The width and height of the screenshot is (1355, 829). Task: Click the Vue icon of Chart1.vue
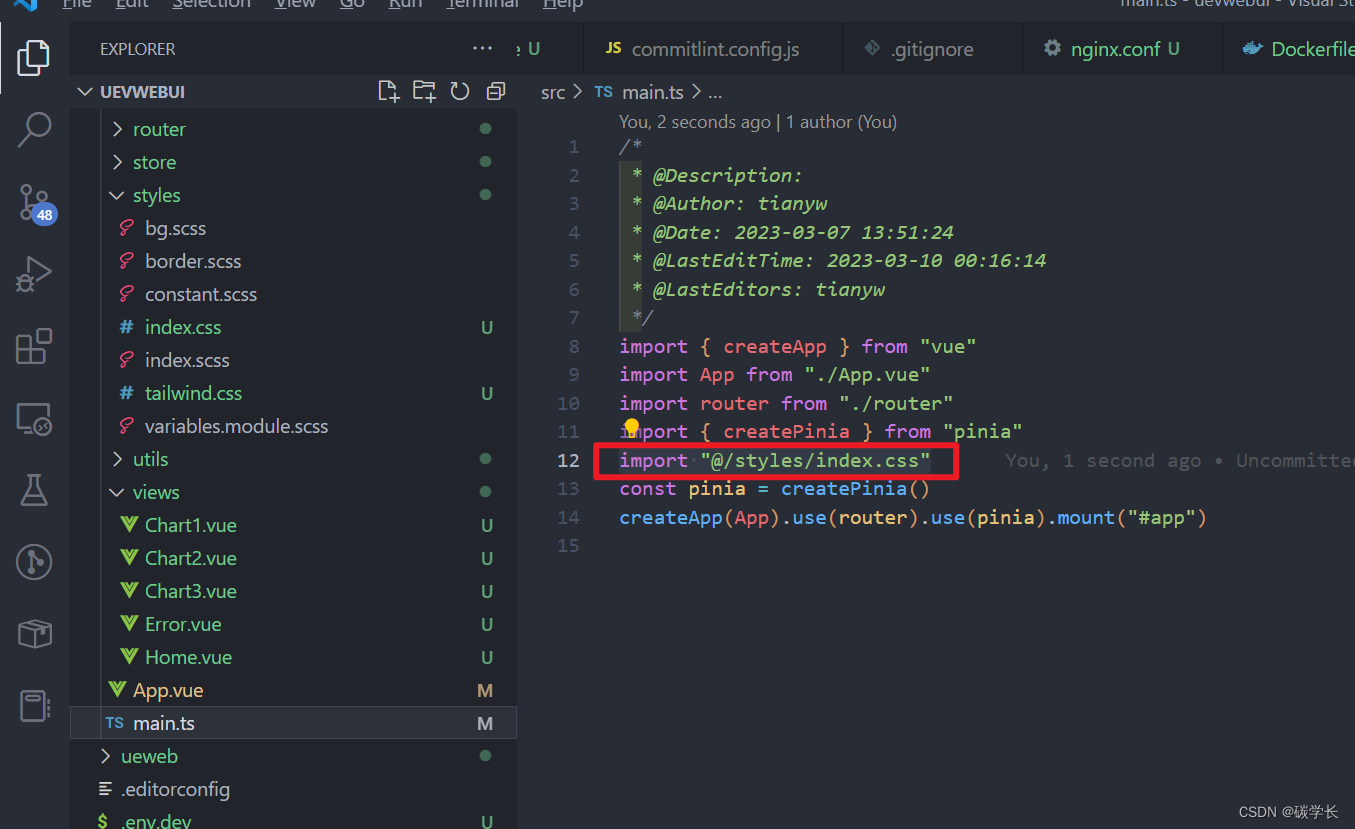[x=129, y=525]
